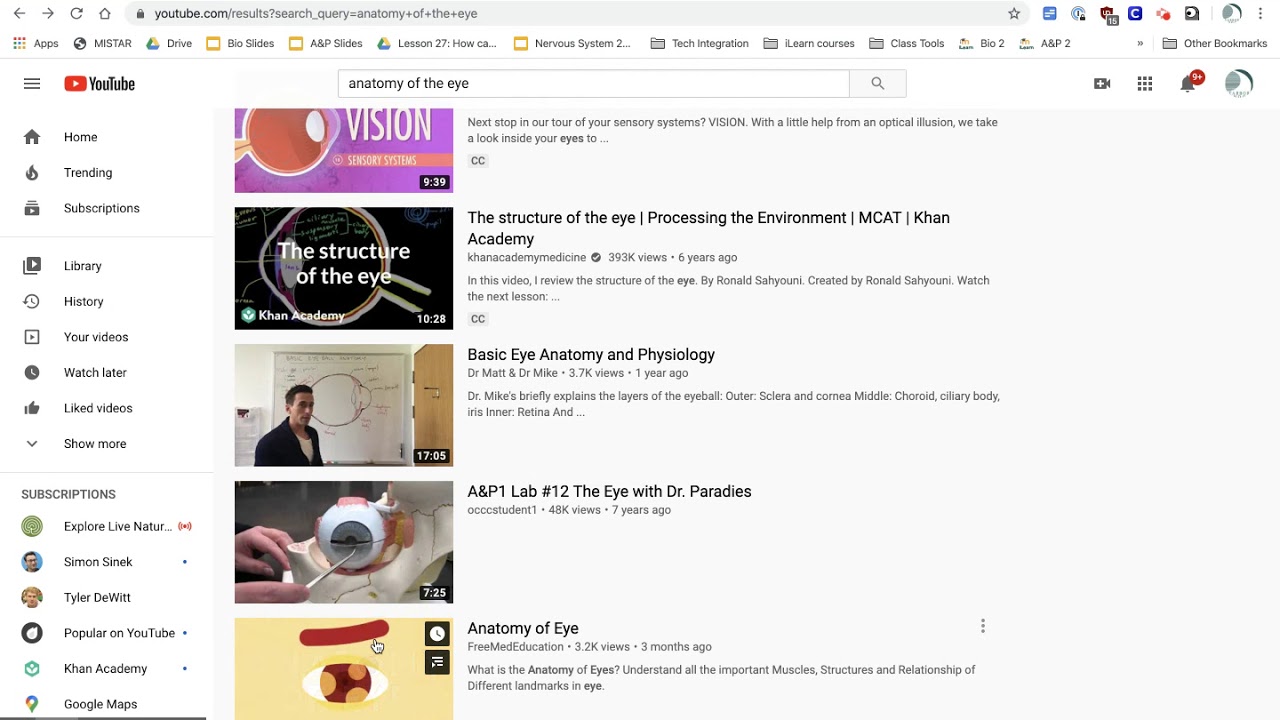Screen dimensions: 1280x720
Task: Open the account avatar menu
Action: pos(1239,84)
